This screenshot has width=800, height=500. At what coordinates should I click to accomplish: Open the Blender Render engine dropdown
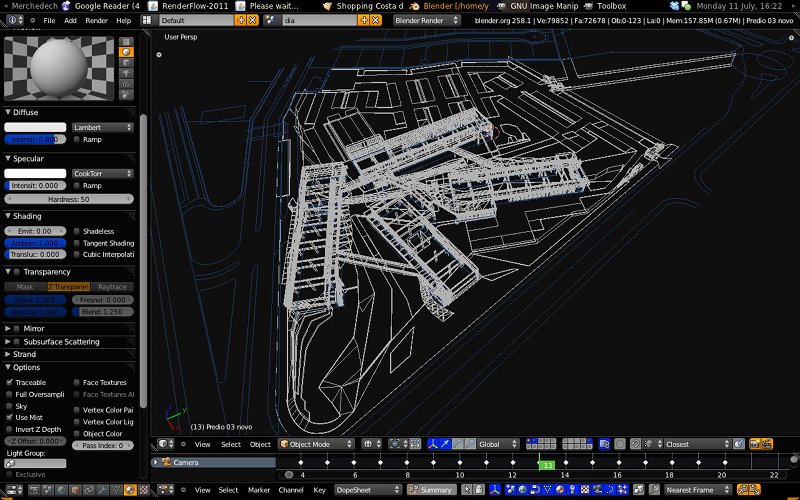(427, 20)
